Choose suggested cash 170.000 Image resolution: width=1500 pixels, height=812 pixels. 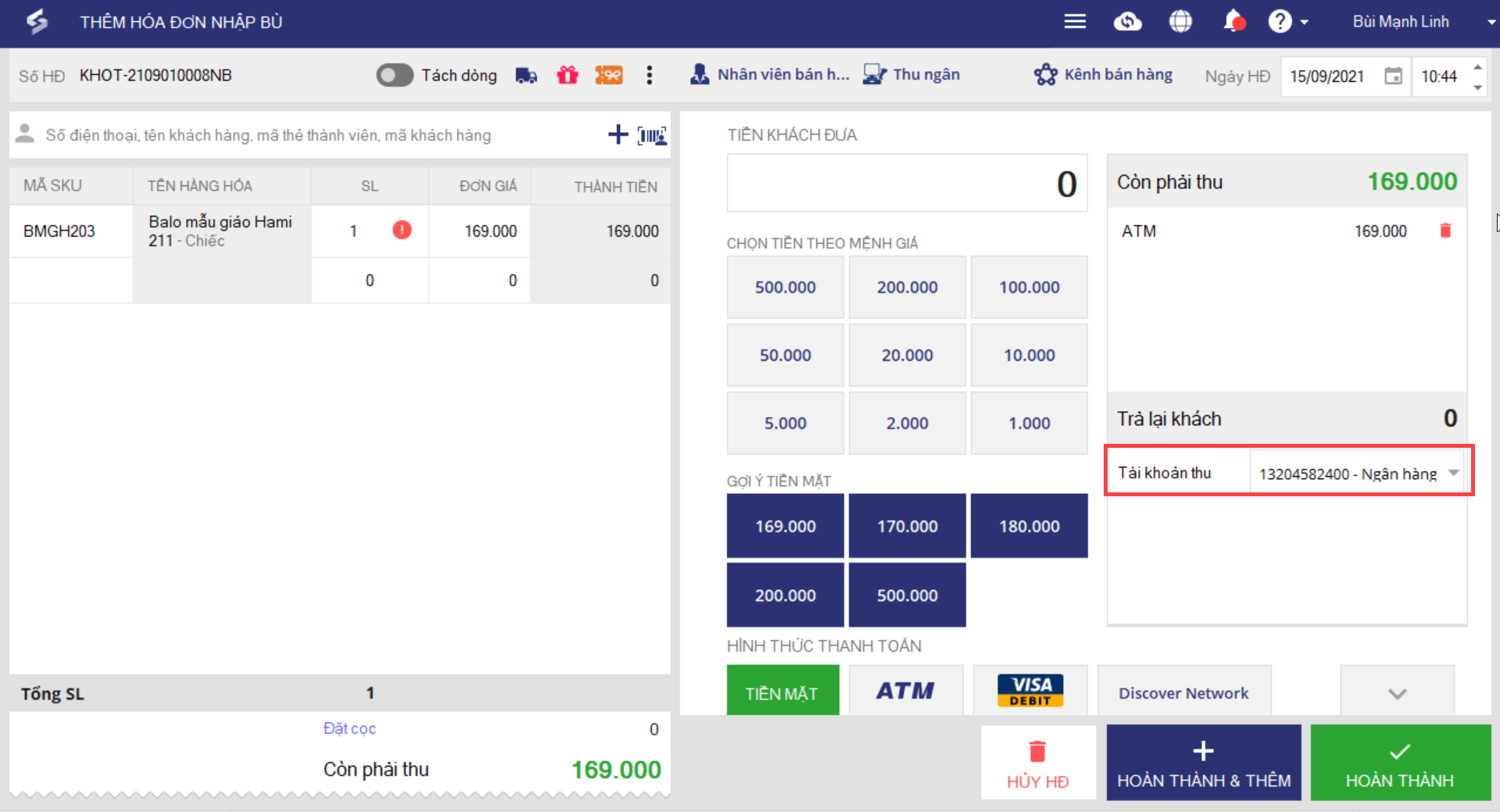907,526
